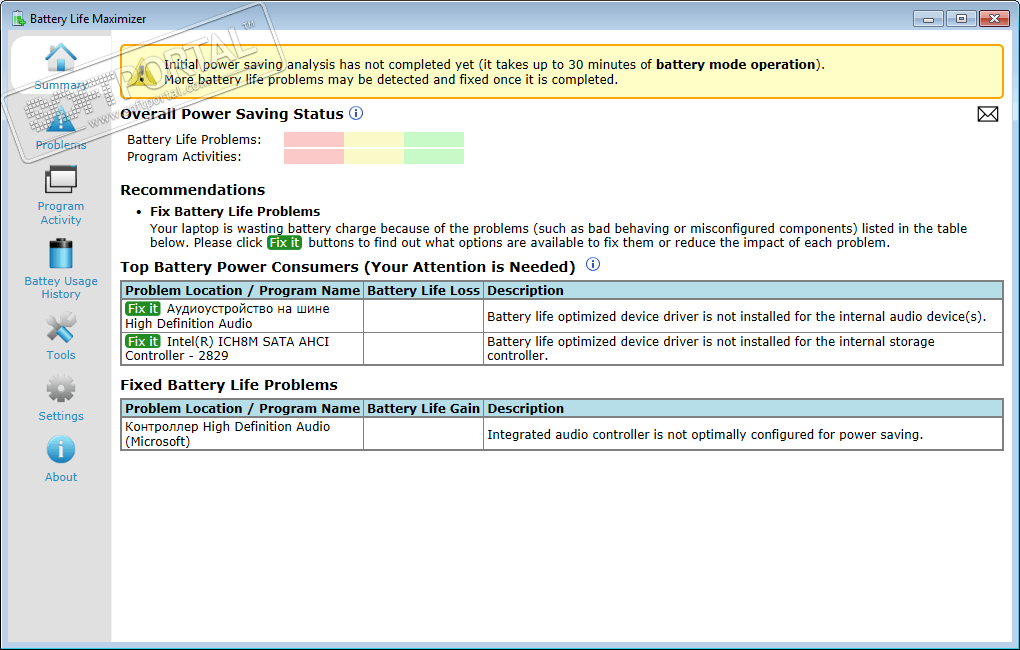Screen dimensions: 1020x650
Task: Select the Program Activity label
Action: pyautogui.click(x=60, y=213)
